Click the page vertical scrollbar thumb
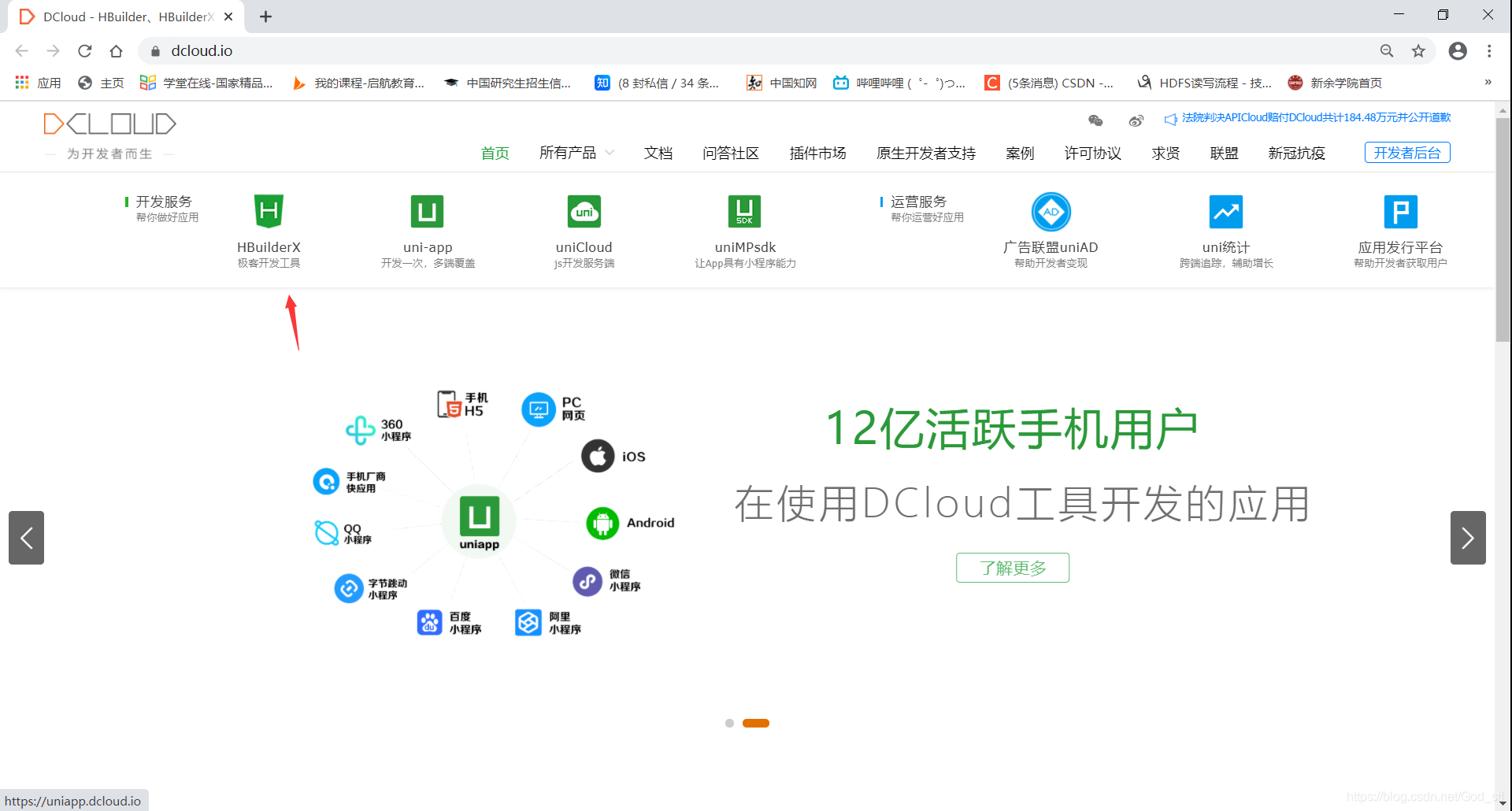Viewport: 1512px width, 811px height. (1503, 228)
